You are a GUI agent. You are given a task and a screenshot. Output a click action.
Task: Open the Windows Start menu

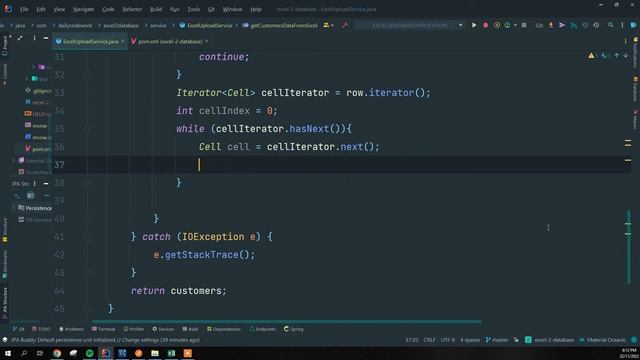coord(8,353)
